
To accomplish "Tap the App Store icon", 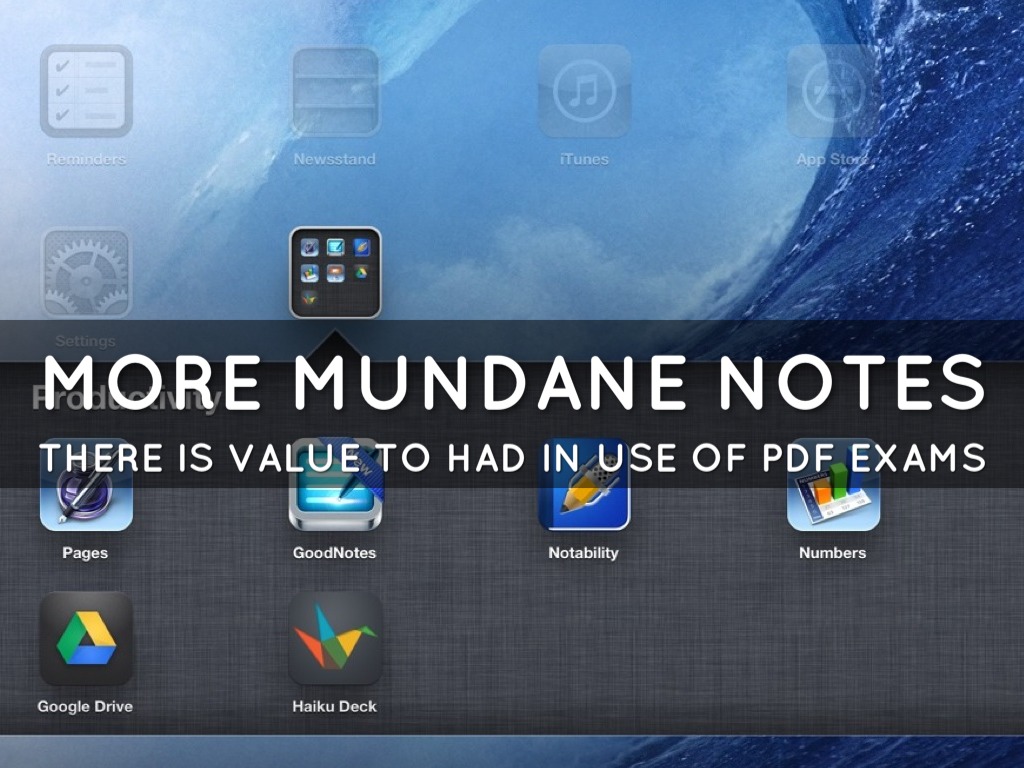I will tap(833, 91).
